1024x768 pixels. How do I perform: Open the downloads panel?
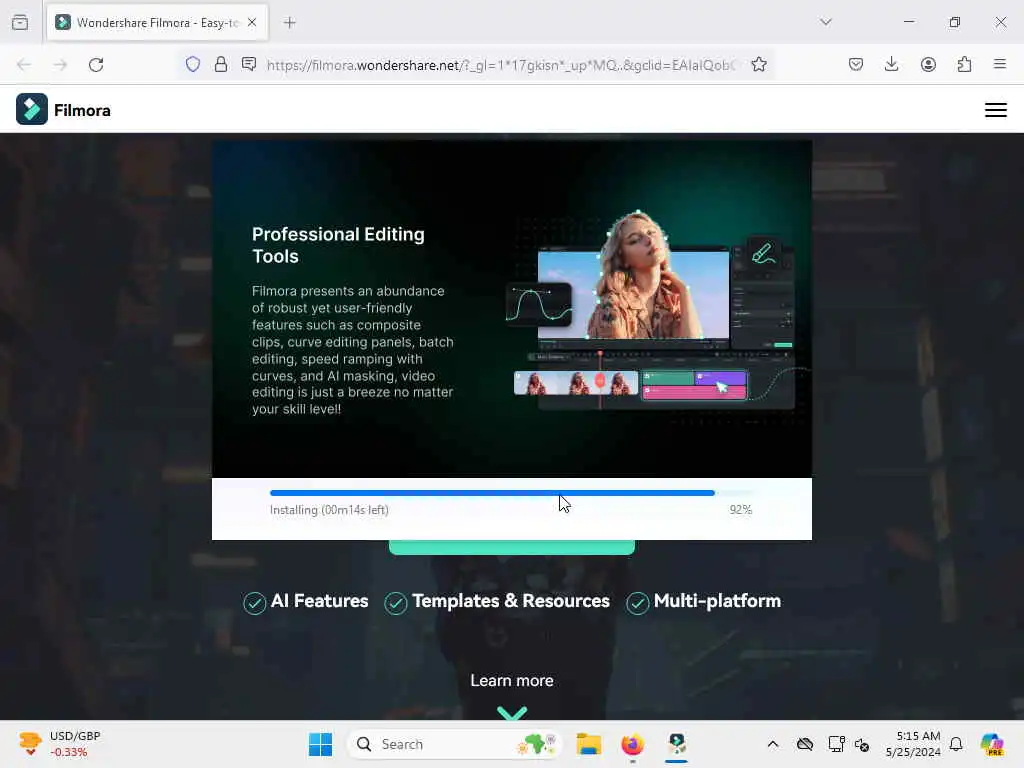[891, 64]
